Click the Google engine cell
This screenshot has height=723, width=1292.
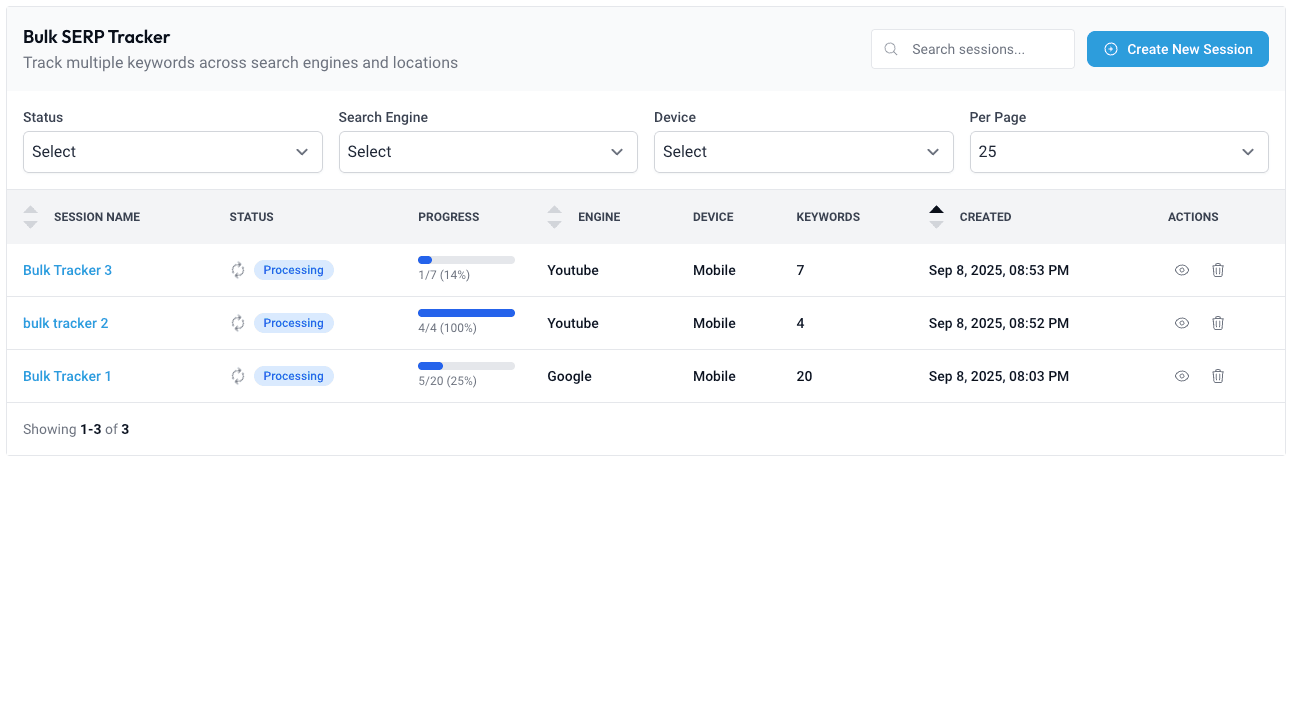coord(569,376)
